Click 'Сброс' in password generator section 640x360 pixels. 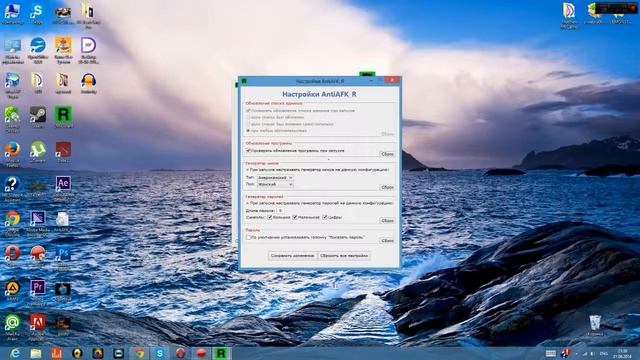coord(387,220)
